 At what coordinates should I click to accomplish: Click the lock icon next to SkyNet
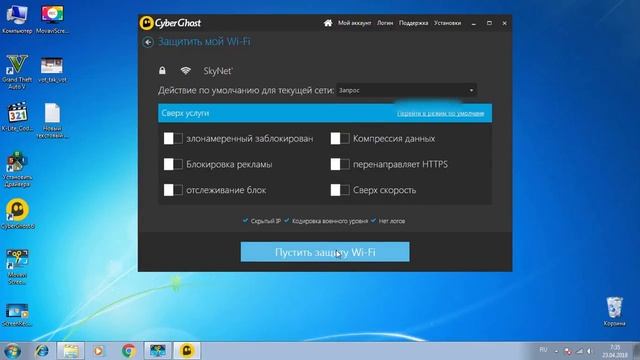(x=162, y=71)
